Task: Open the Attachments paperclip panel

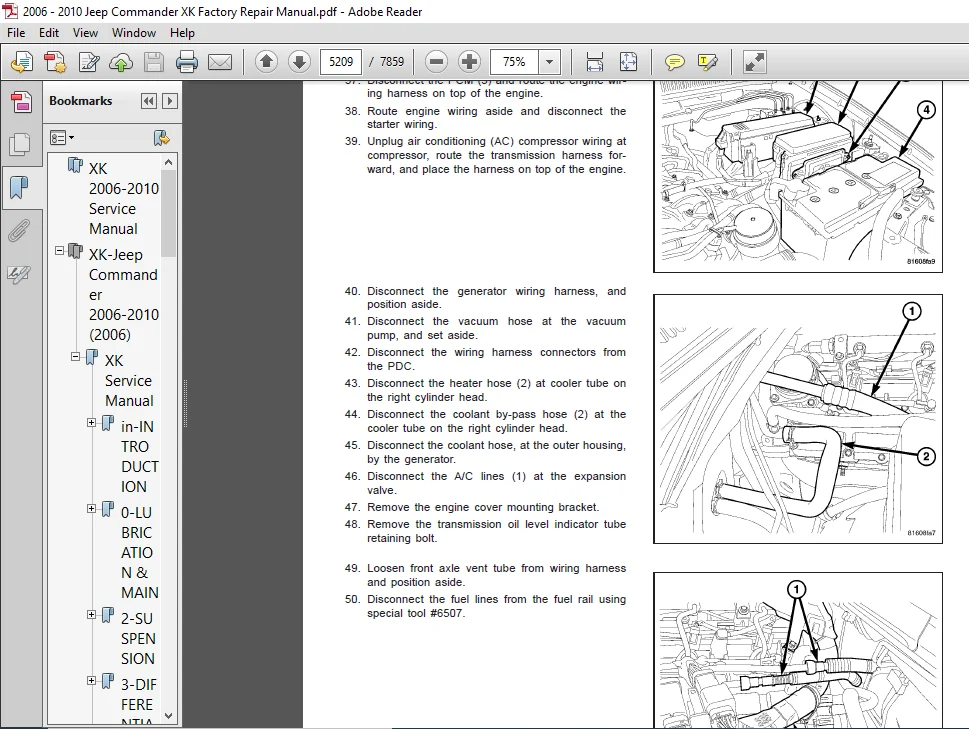Action: point(20,230)
